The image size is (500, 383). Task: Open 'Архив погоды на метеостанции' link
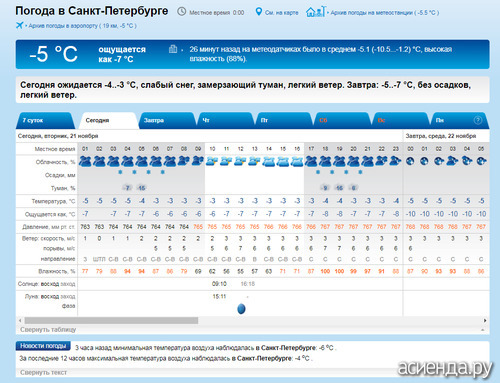click(385, 13)
